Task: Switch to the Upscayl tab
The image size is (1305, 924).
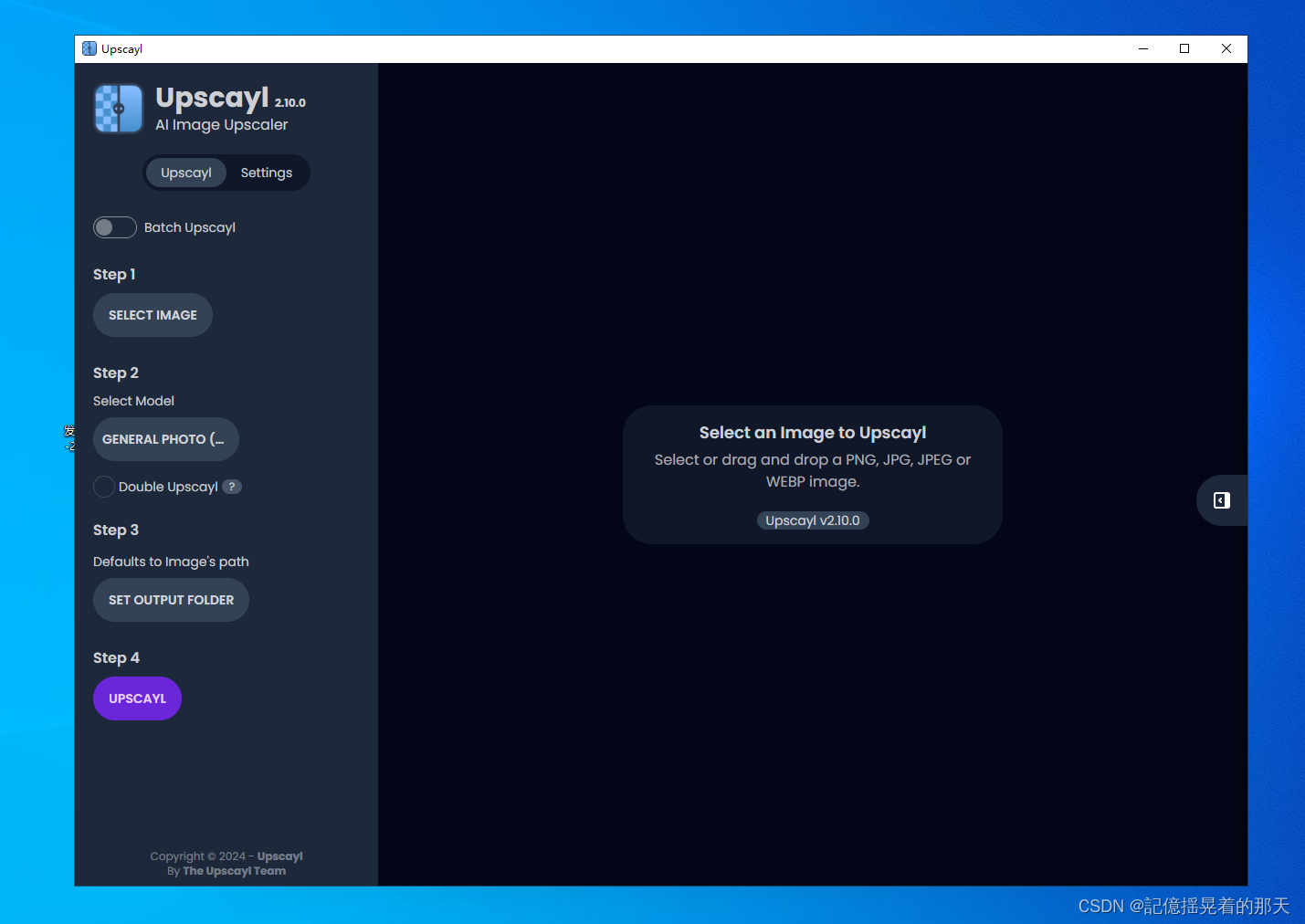Action: [186, 173]
